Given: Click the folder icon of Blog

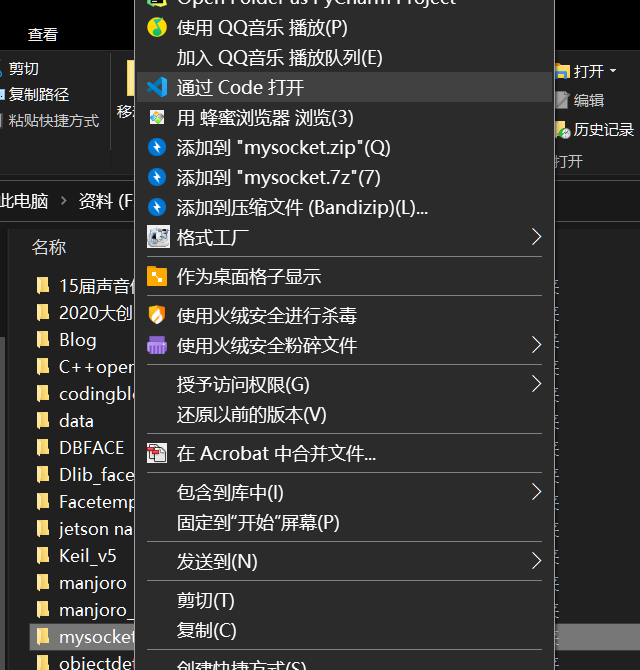Looking at the screenshot, I should pyautogui.click(x=43, y=340).
